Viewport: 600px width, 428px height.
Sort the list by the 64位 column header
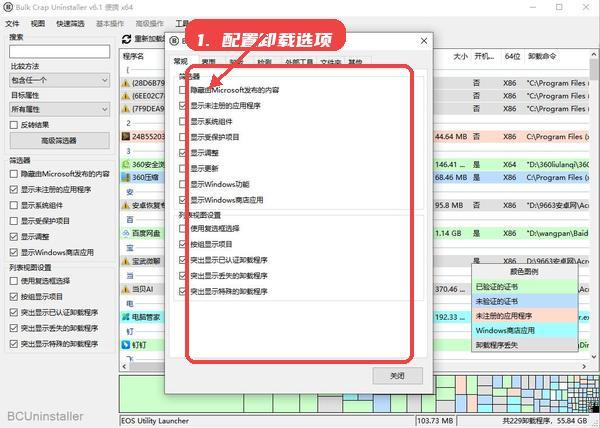[x=512, y=57]
